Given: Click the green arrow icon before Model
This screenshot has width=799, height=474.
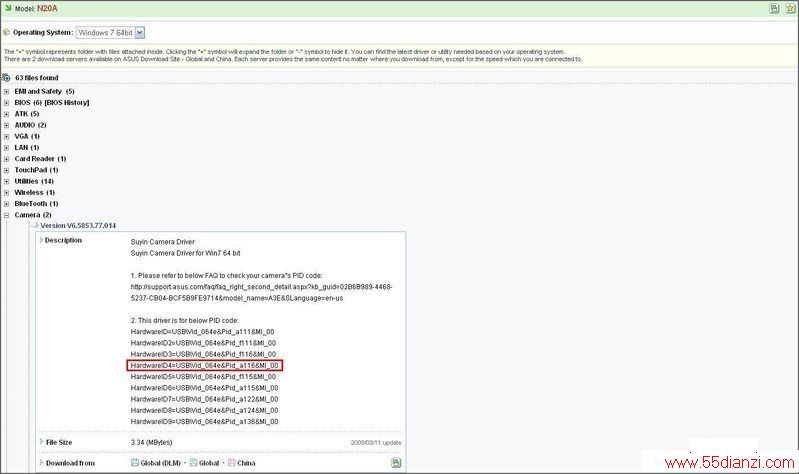Looking at the screenshot, I should [x=8, y=8].
